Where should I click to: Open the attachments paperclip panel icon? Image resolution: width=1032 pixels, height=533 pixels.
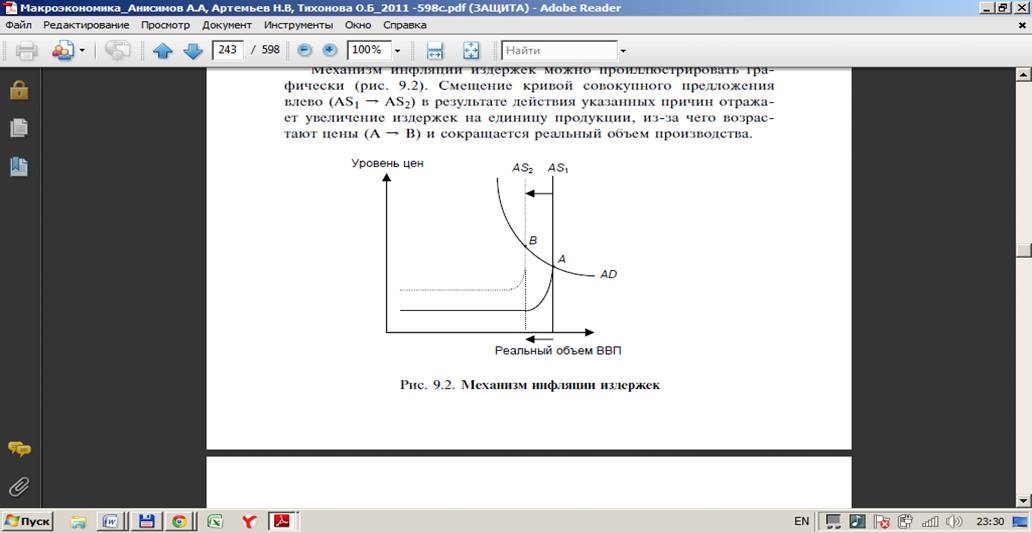coord(19,488)
